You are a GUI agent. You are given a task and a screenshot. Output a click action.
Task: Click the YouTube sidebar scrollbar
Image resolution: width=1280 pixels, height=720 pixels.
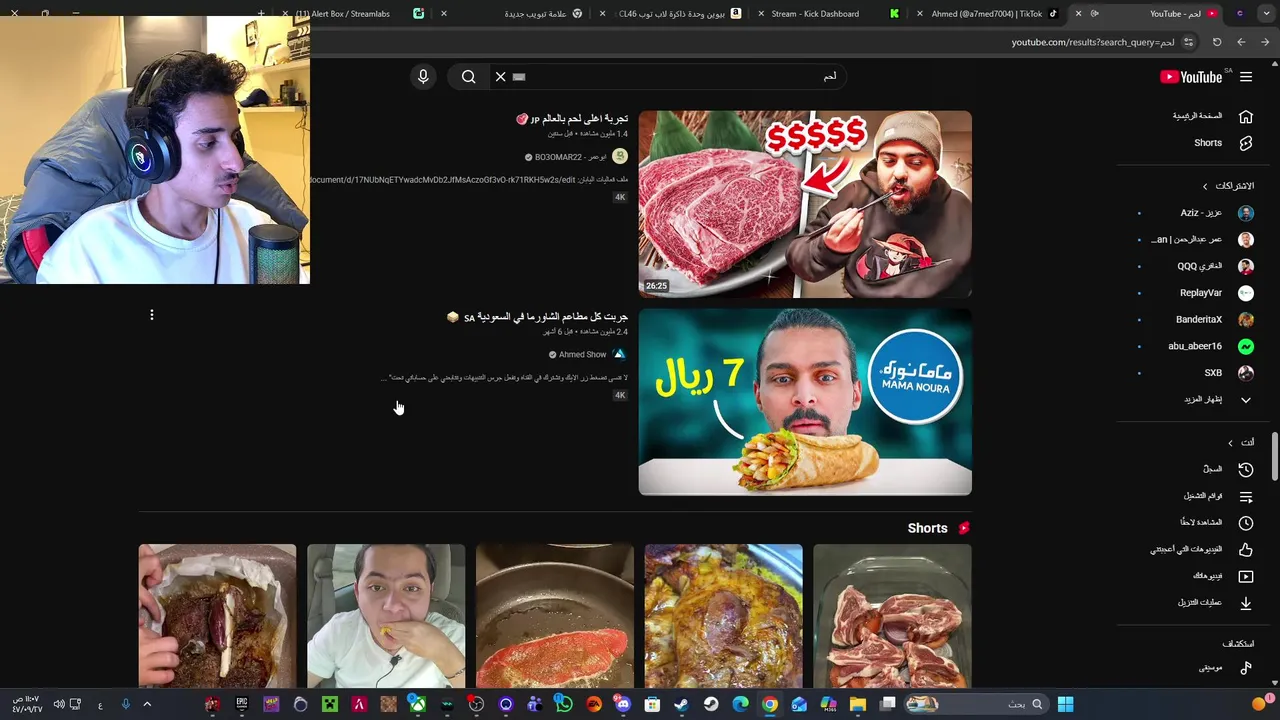[1274, 456]
